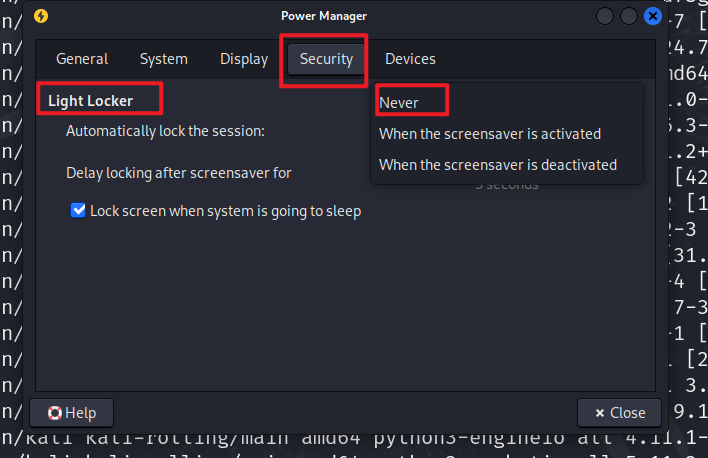
Task: Click the Power Manager lightning bolt icon
Action: [41, 16]
